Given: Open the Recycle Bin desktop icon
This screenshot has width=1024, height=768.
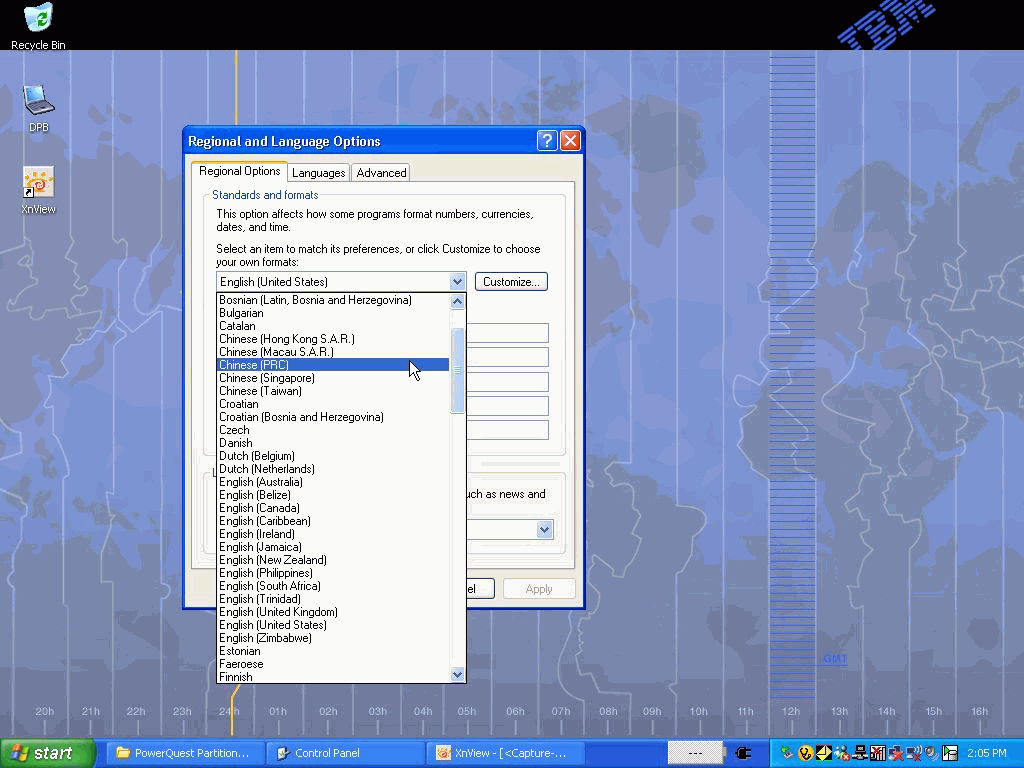Looking at the screenshot, I should [38, 20].
